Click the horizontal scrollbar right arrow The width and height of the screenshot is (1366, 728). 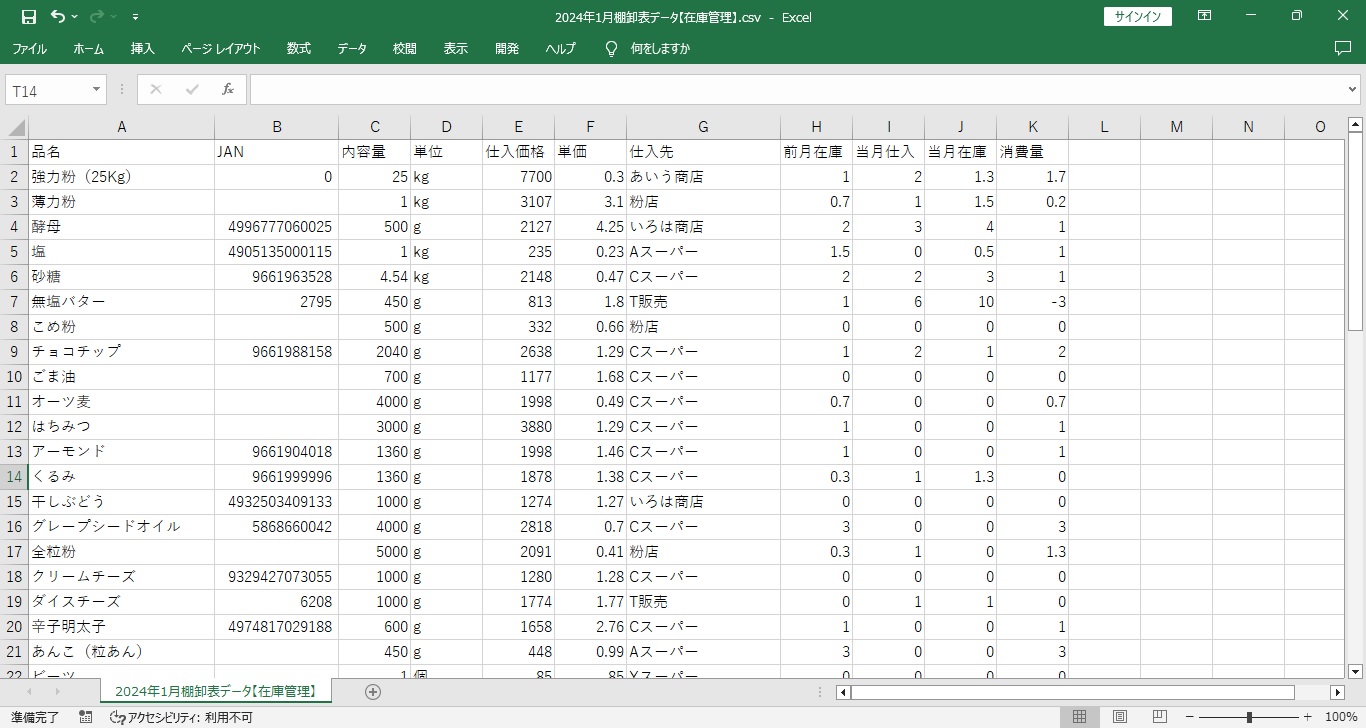pos(1337,692)
